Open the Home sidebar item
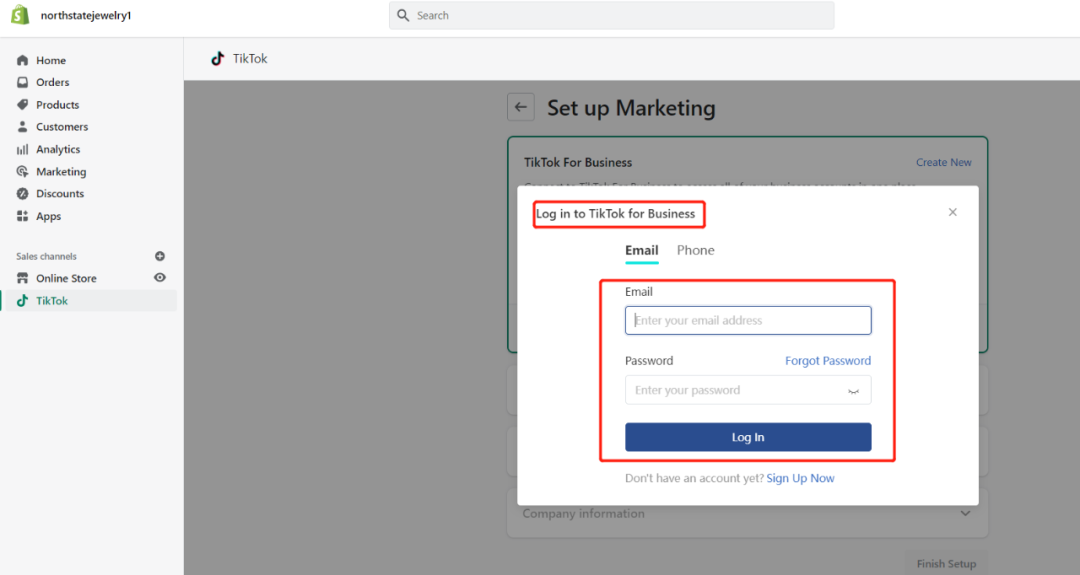The image size is (1080, 575). click(51, 61)
